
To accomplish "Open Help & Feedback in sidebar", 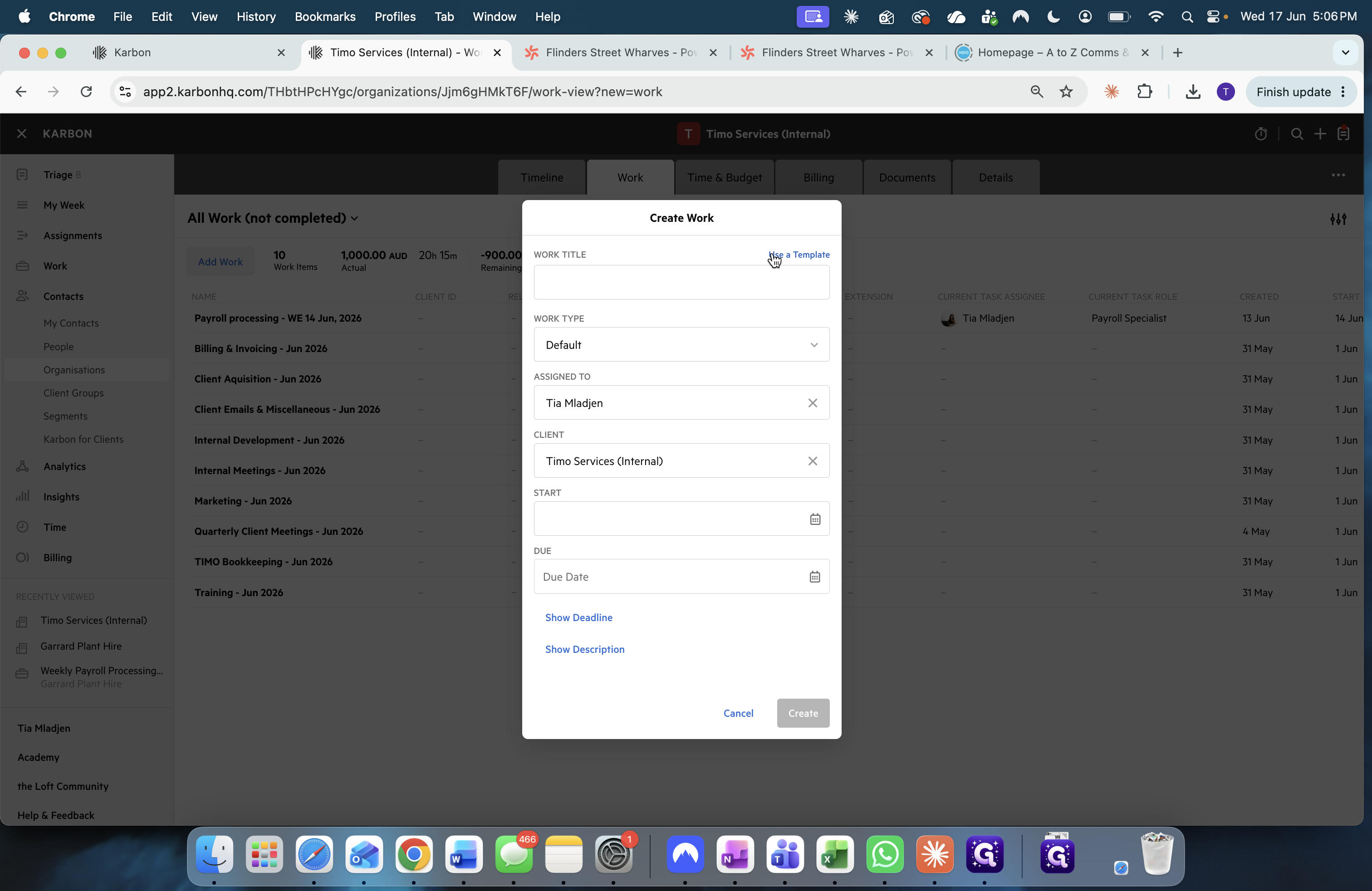I will (55, 816).
